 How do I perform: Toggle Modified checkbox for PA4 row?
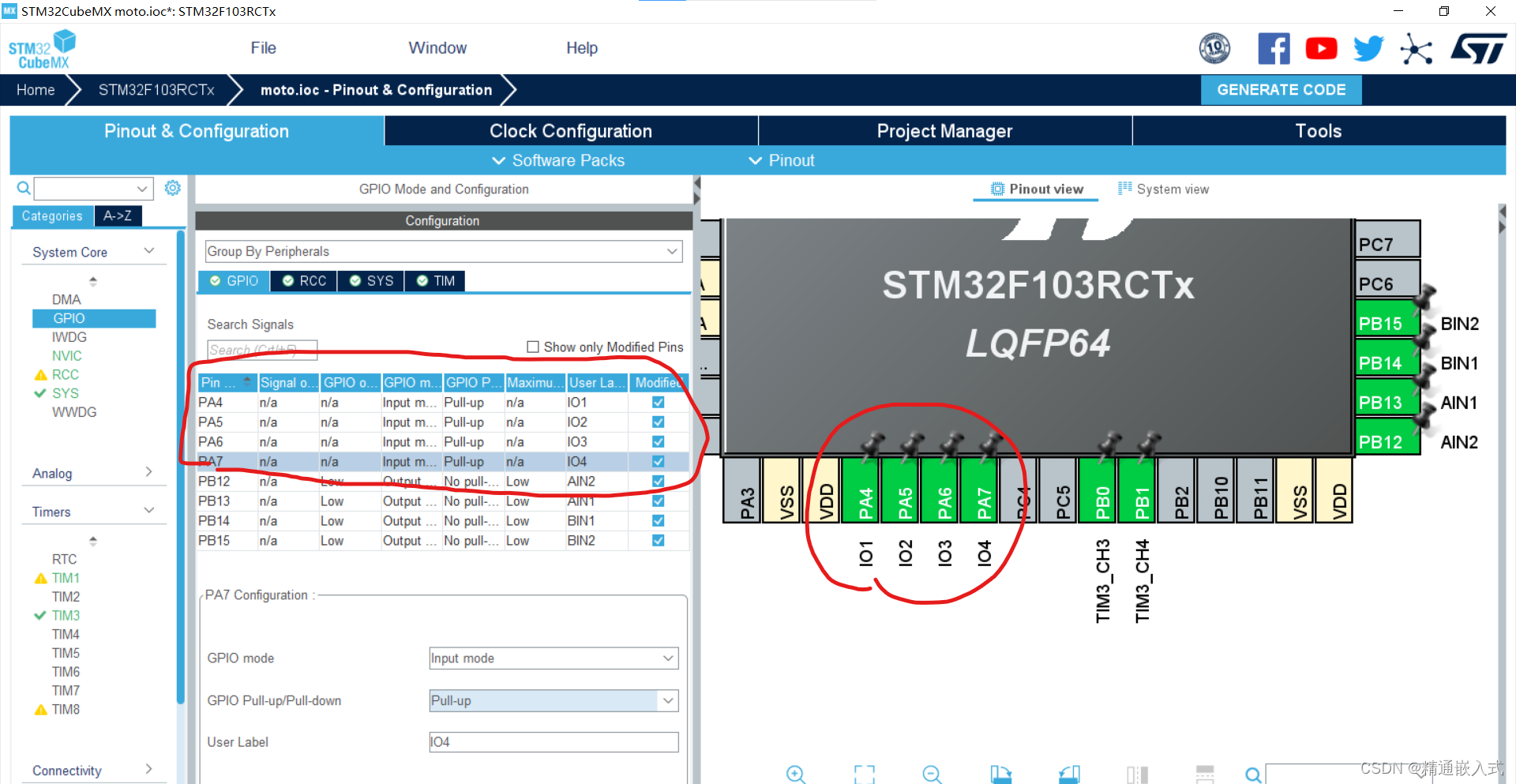tap(658, 402)
